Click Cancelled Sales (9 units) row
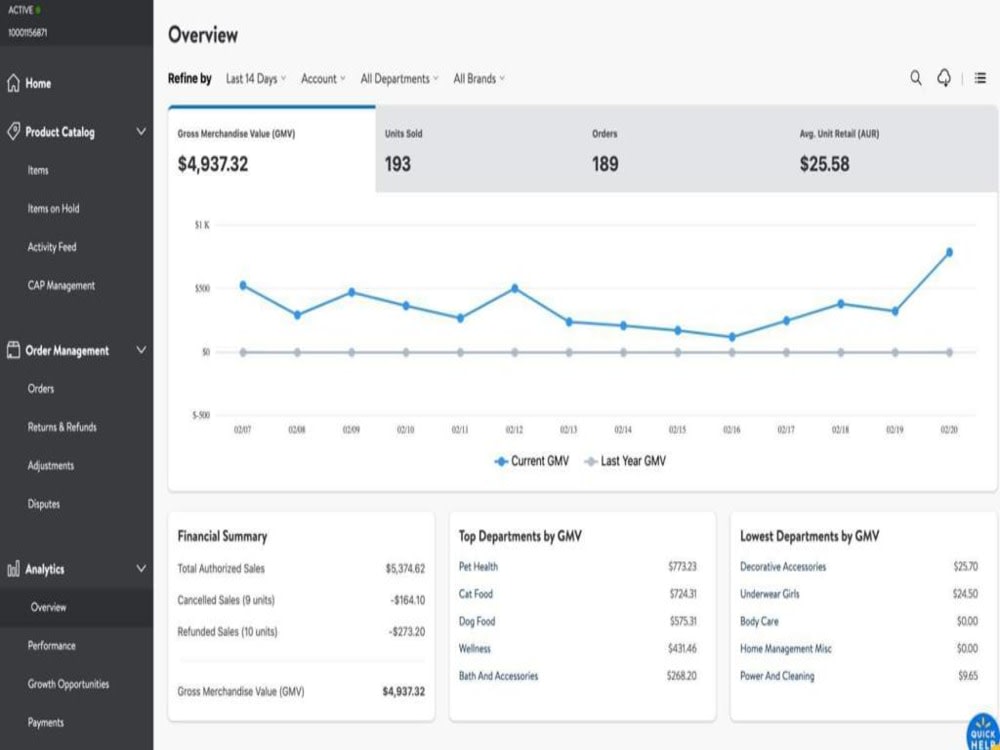The width and height of the screenshot is (1000, 750). point(301,600)
